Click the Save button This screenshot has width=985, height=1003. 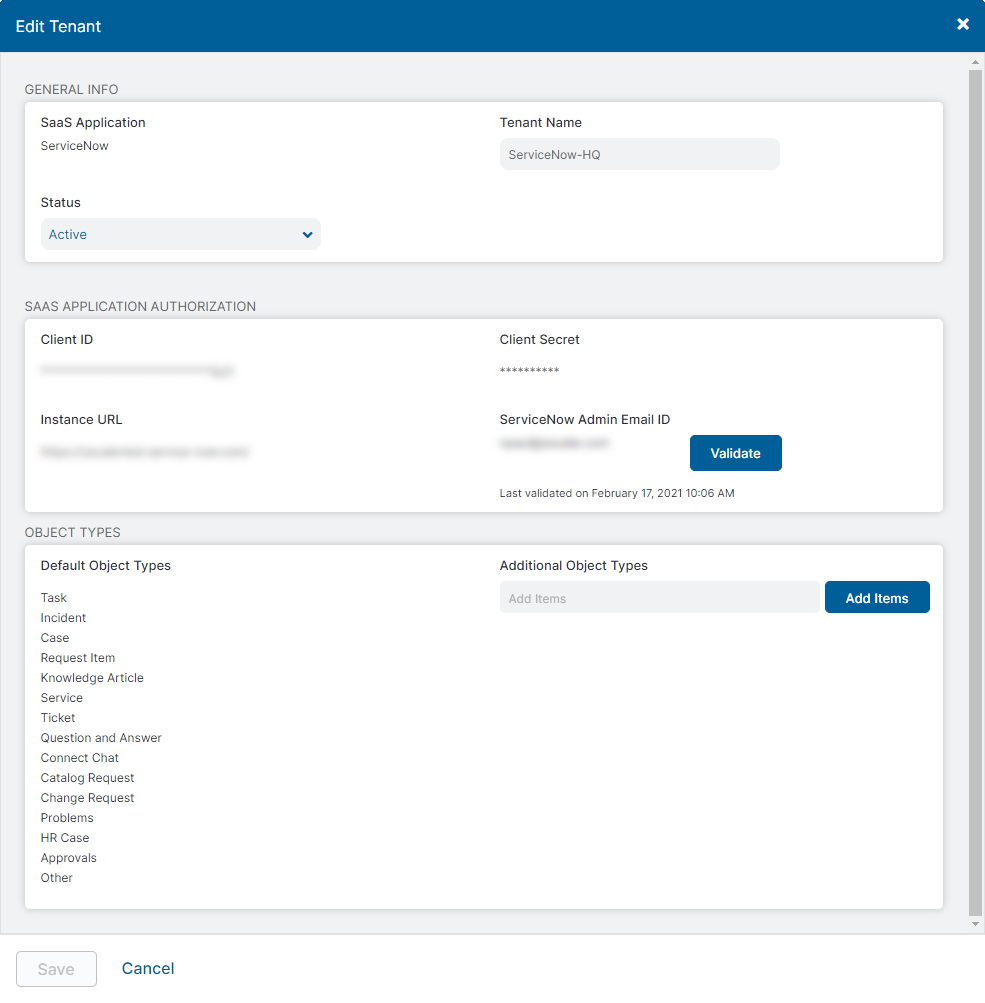pos(56,969)
